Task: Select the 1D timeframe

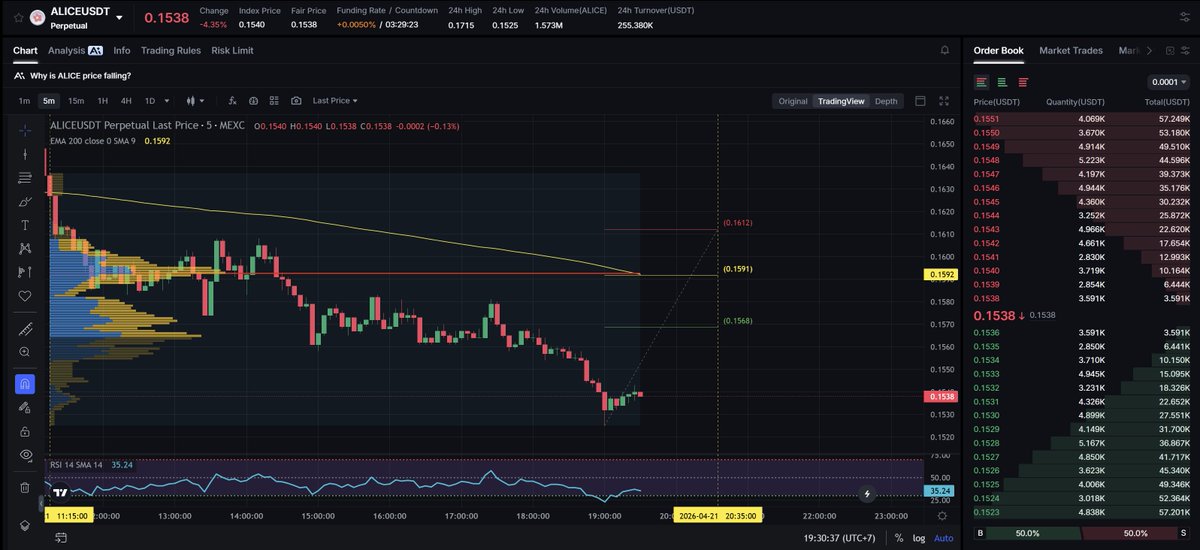Action: click(150, 101)
